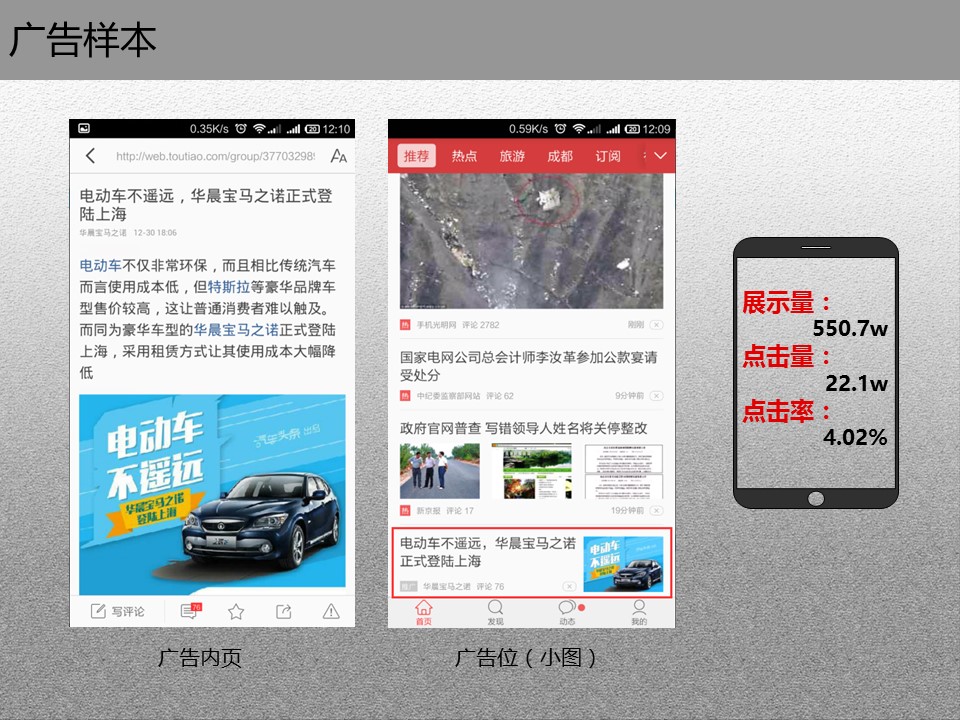Report the article via the warning triangle icon

[x=331, y=611]
